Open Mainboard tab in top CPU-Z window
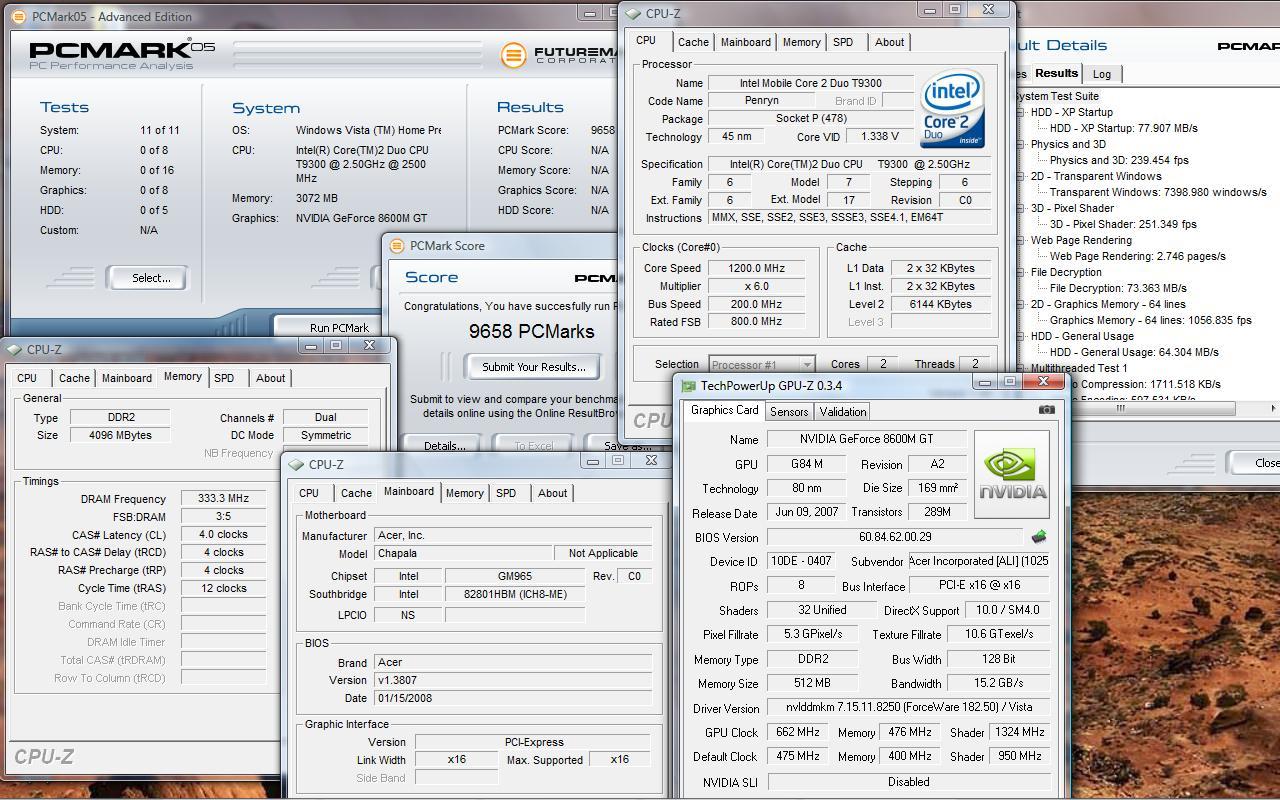This screenshot has width=1280, height=800. click(x=746, y=42)
